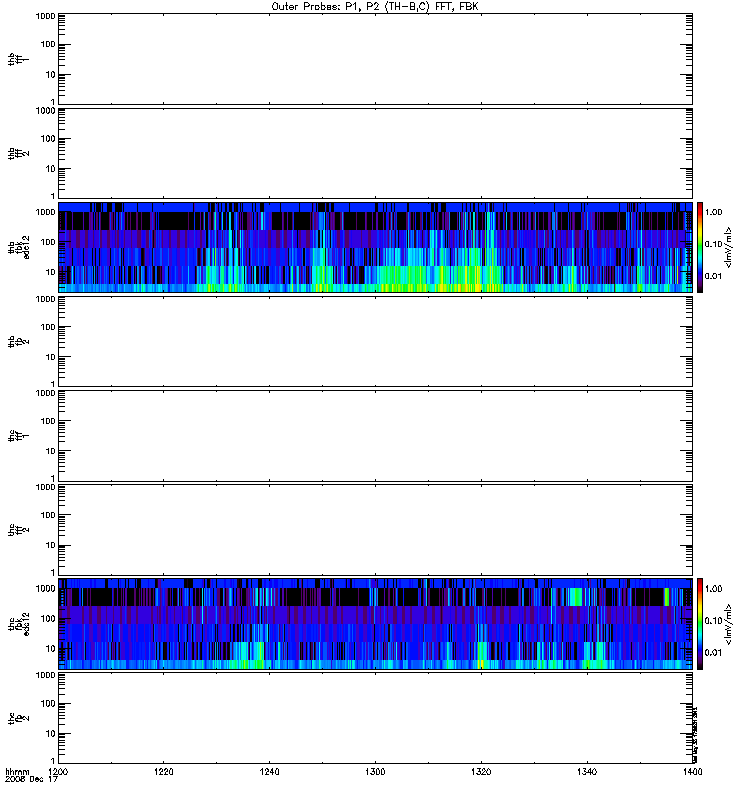
Task: Click the 'thc fff 1' panel label
Action: 18,436
